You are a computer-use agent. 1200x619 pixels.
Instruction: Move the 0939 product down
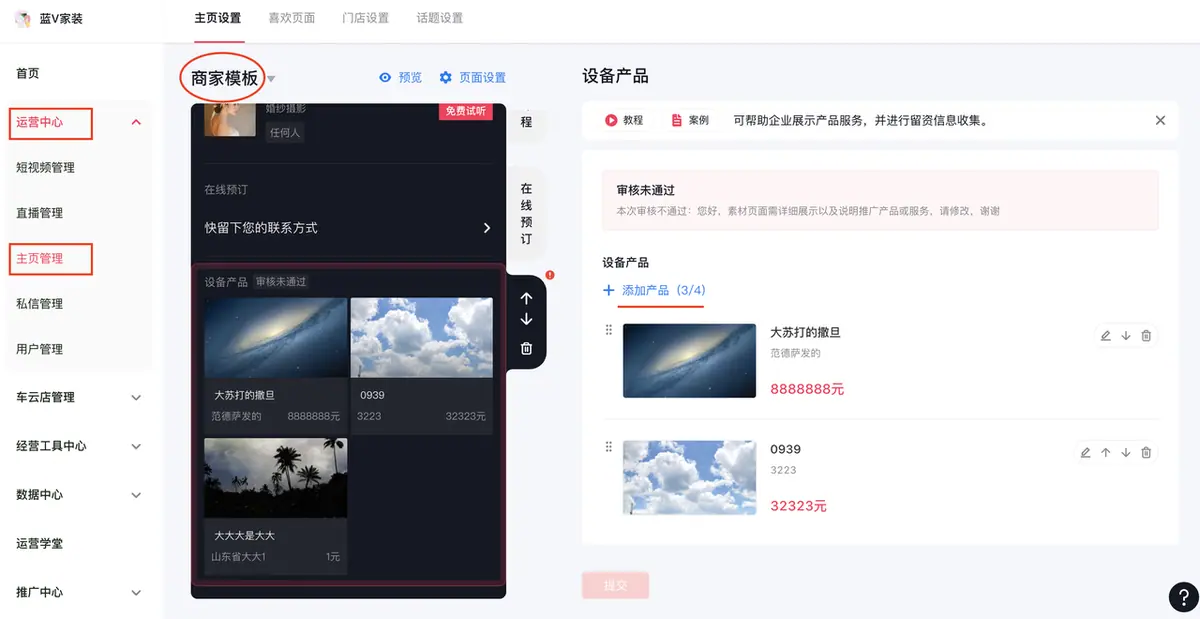point(1126,453)
